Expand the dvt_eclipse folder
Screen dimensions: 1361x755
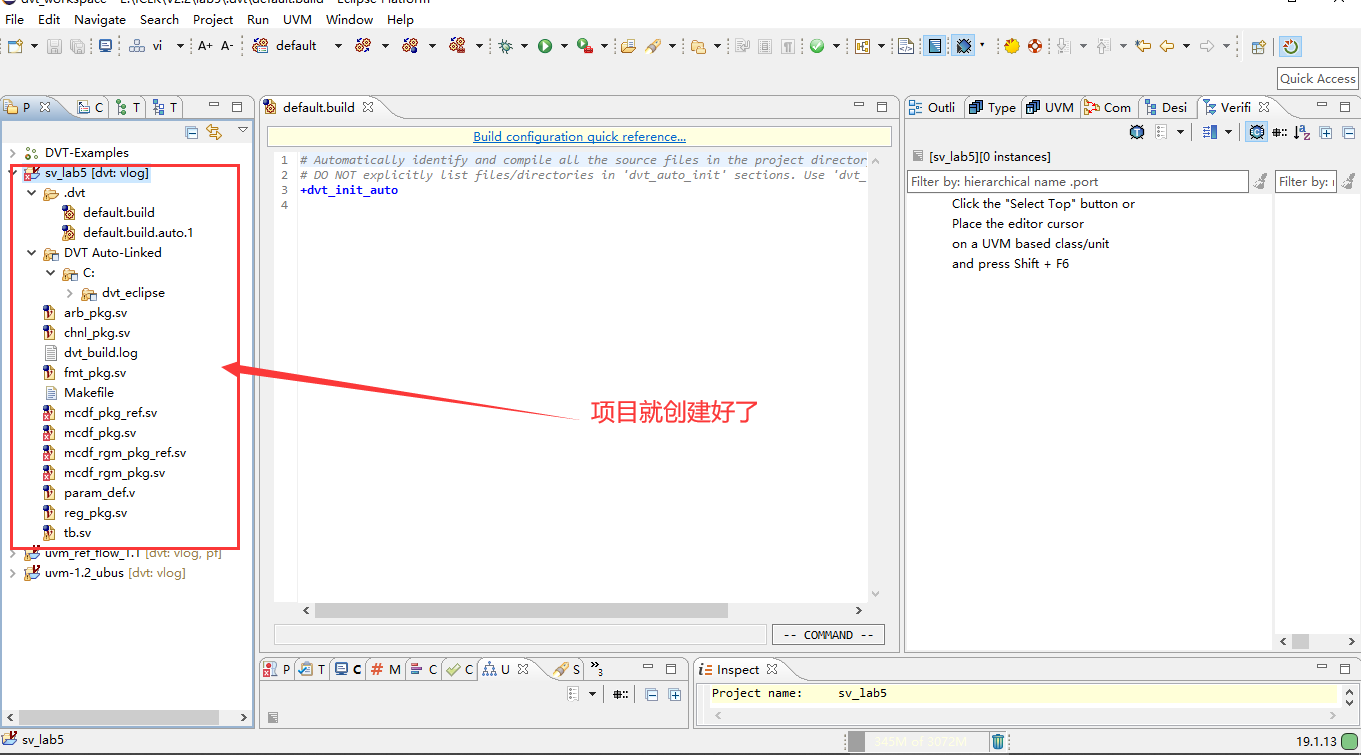point(70,292)
